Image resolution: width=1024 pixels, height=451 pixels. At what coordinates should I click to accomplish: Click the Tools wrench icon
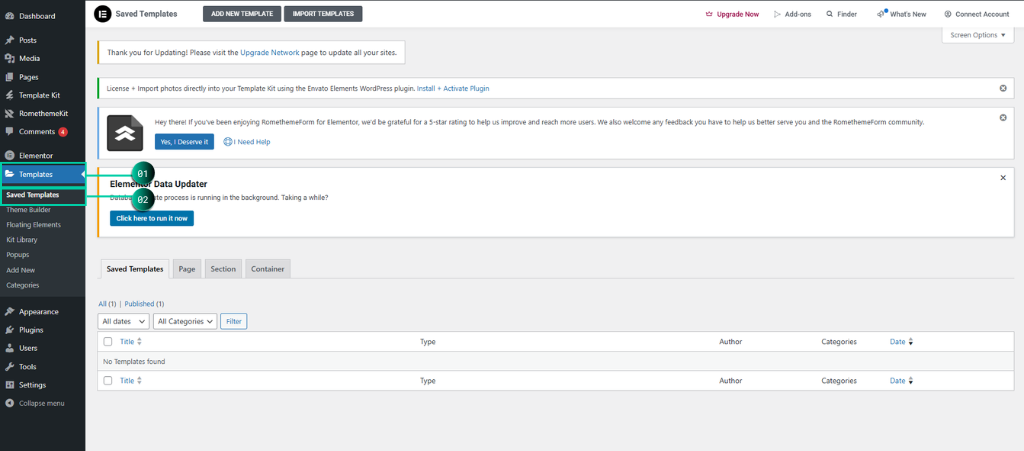point(9,367)
